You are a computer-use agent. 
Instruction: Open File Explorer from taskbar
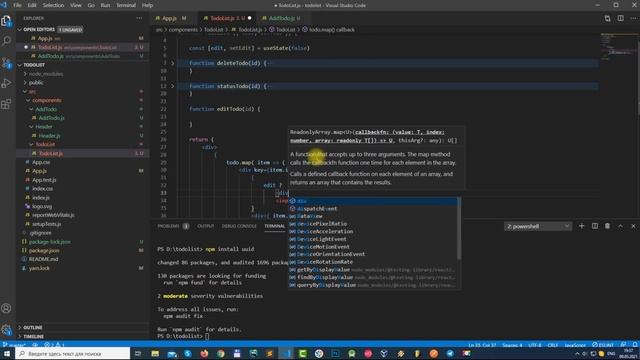coord(155,353)
